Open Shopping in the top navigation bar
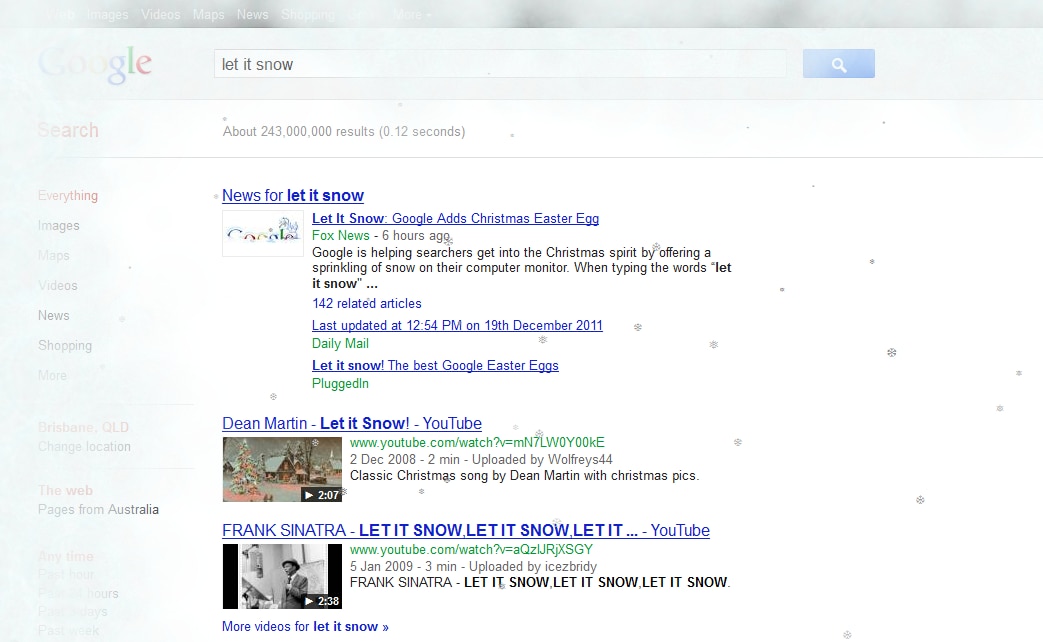This screenshot has height=642, width=1043. 308,15
